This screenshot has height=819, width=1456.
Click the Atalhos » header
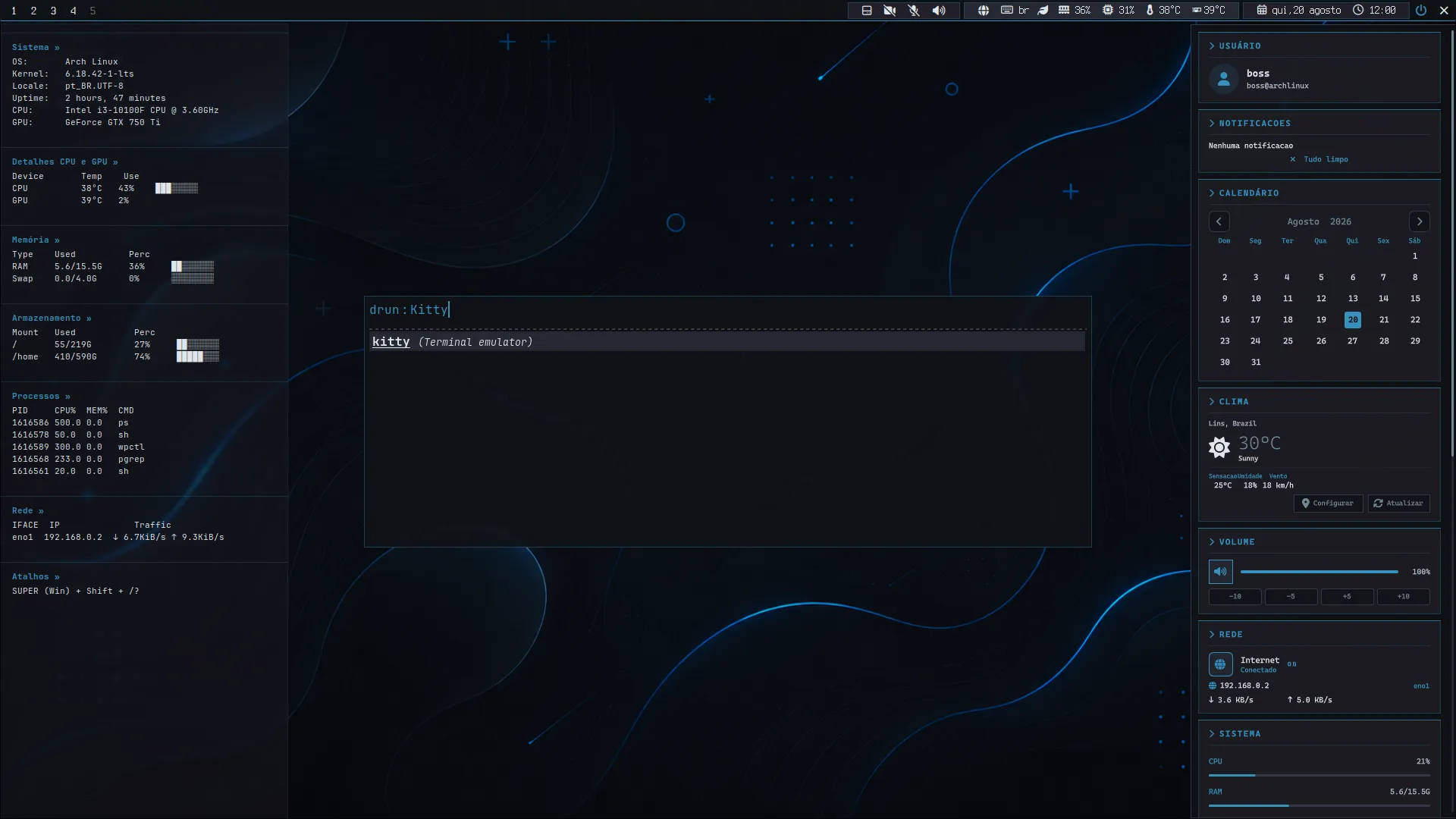(36, 576)
